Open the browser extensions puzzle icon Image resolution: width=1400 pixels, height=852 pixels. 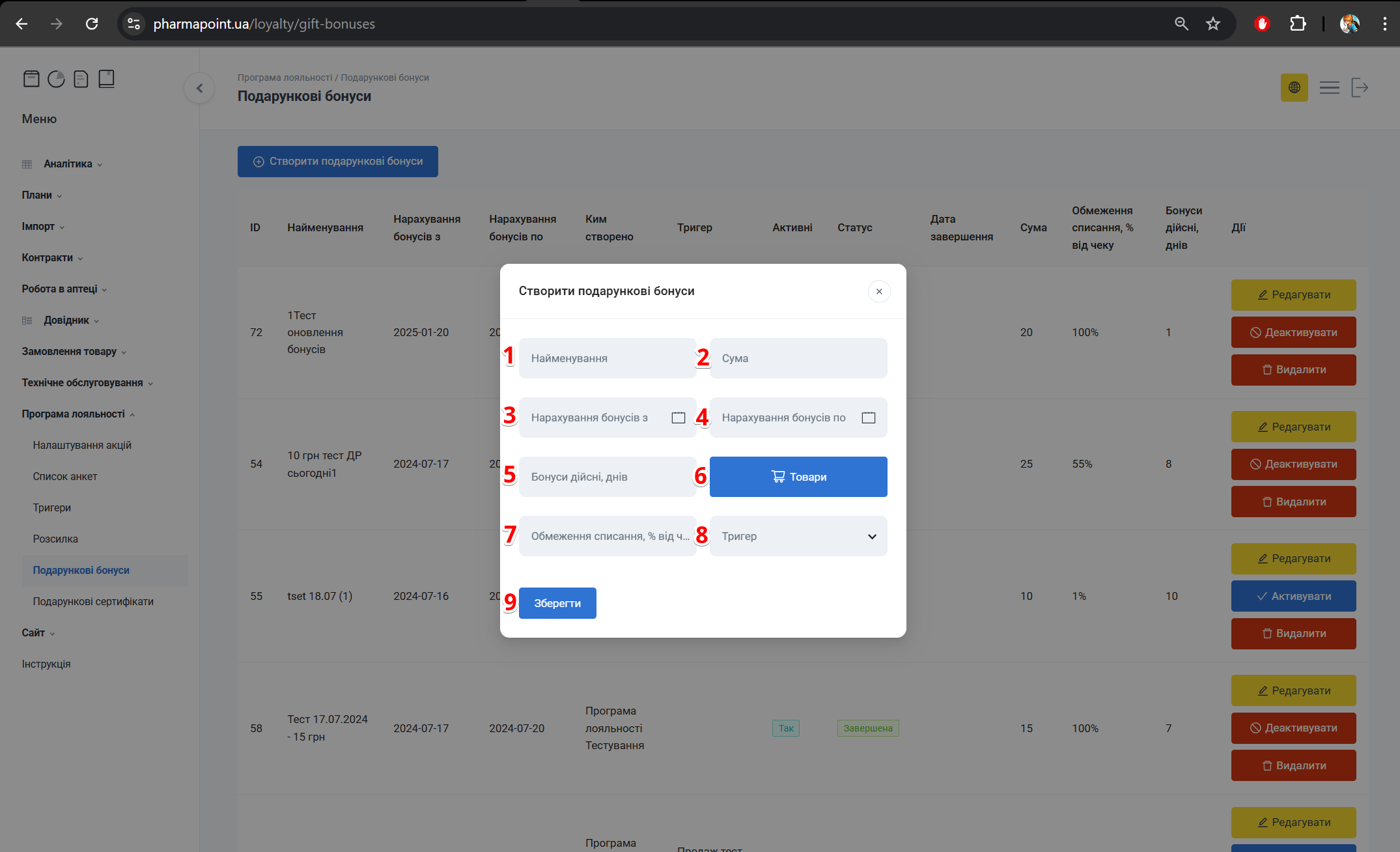coord(1297,24)
